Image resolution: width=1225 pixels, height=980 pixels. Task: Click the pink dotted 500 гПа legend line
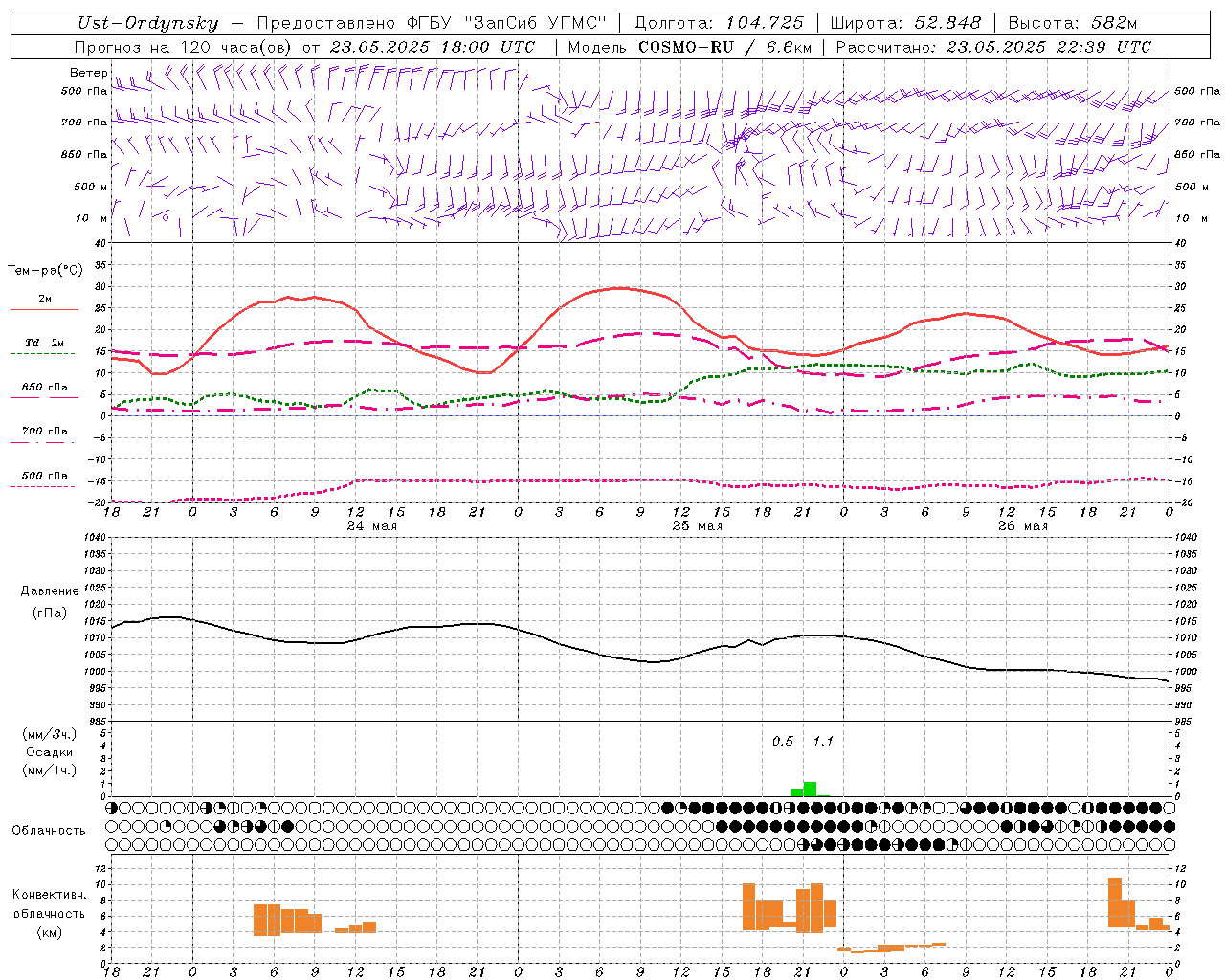coord(43,486)
